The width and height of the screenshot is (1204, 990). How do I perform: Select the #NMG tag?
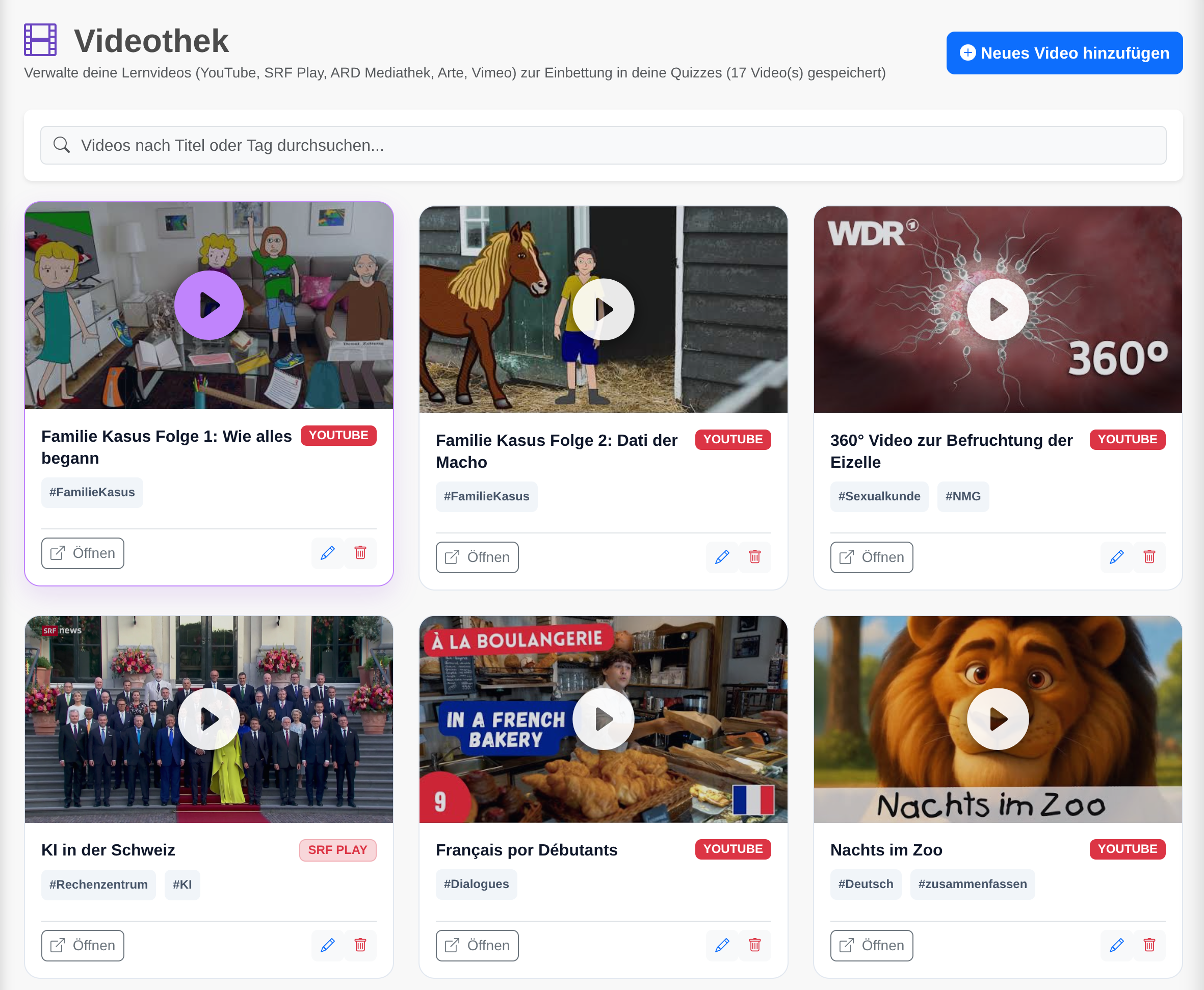962,496
